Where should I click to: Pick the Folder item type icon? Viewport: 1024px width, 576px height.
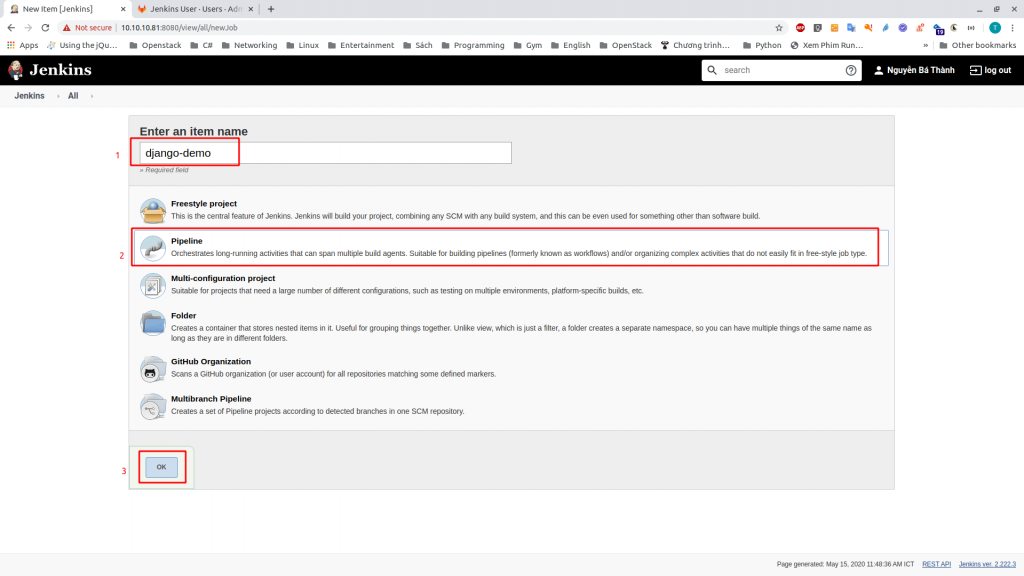click(x=153, y=323)
